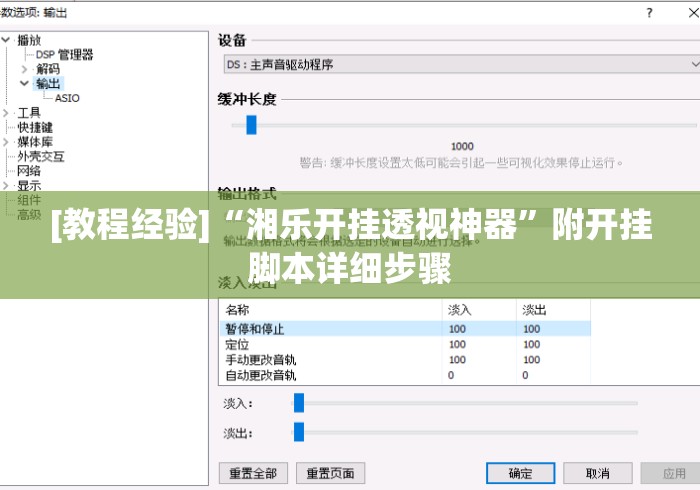700x490 pixels.
Task: Select 媒体库 in preferences tree
Action: coord(35,142)
